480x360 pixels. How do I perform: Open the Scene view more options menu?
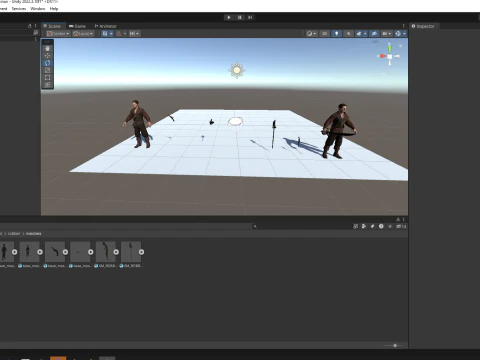pyautogui.click(x=403, y=26)
